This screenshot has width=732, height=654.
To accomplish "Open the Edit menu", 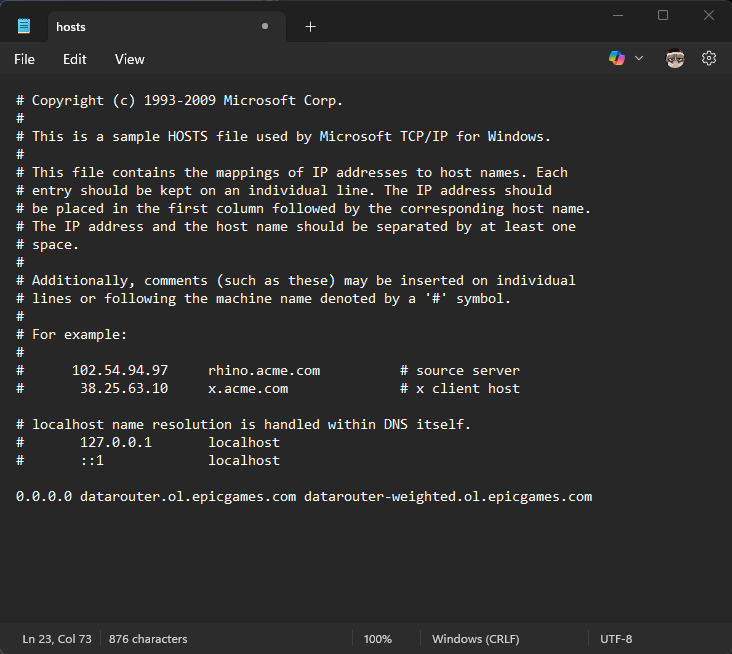I will tap(75, 59).
